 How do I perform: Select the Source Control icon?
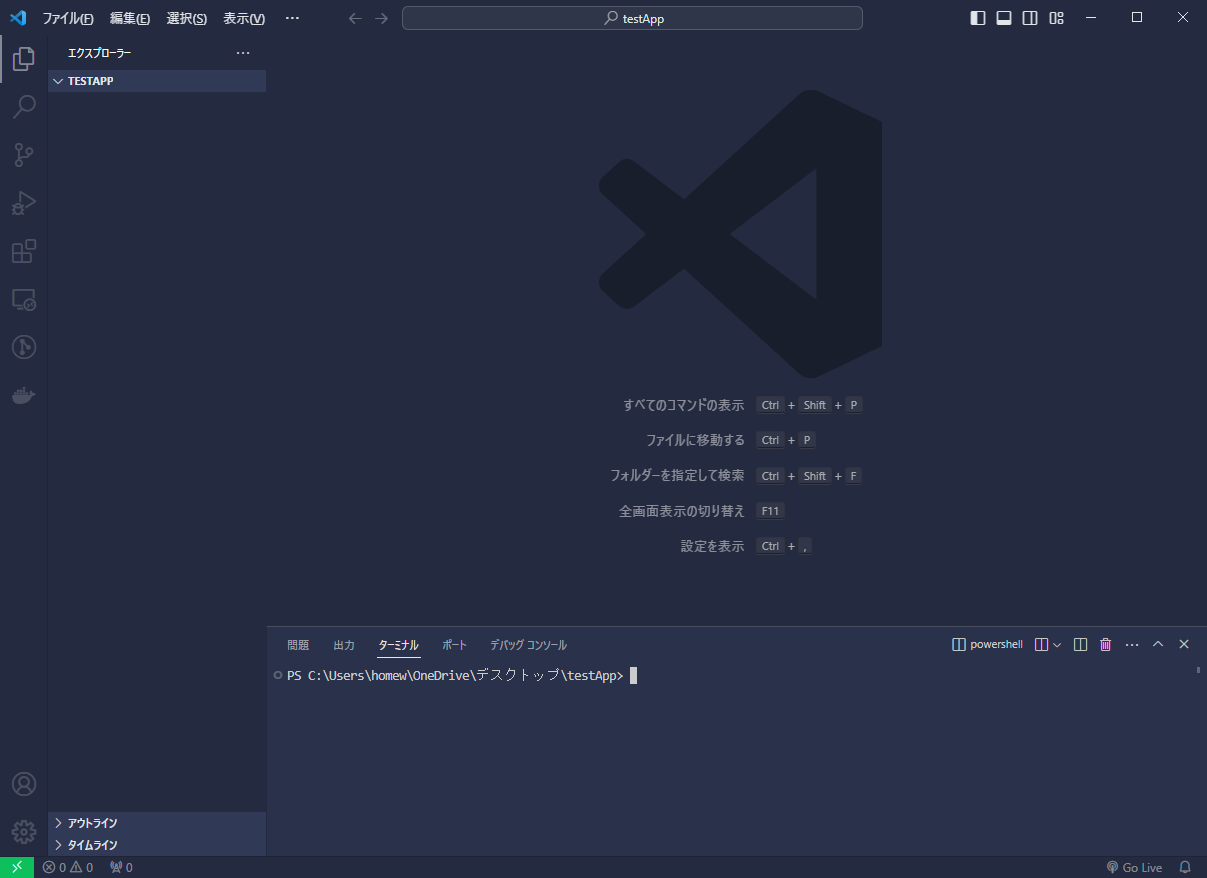(x=24, y=155)
